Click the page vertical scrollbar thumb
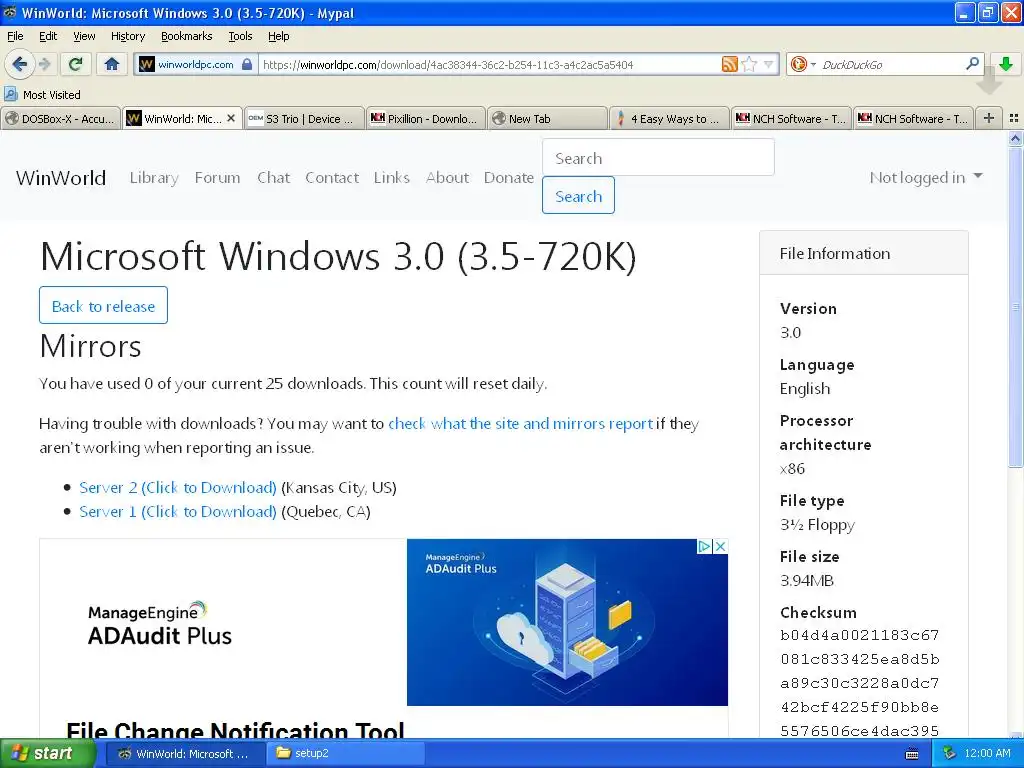The width and height of the screenshot is (1024, 768). pos(1015,306)
